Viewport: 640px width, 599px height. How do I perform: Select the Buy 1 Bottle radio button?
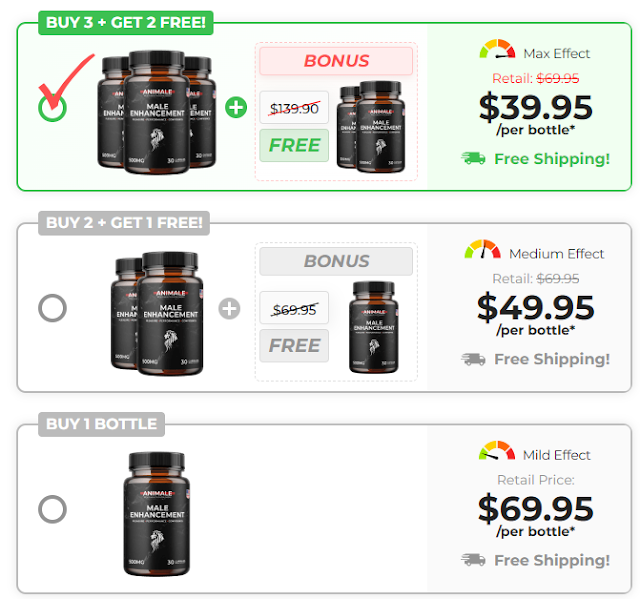click(x=52, y=509)
